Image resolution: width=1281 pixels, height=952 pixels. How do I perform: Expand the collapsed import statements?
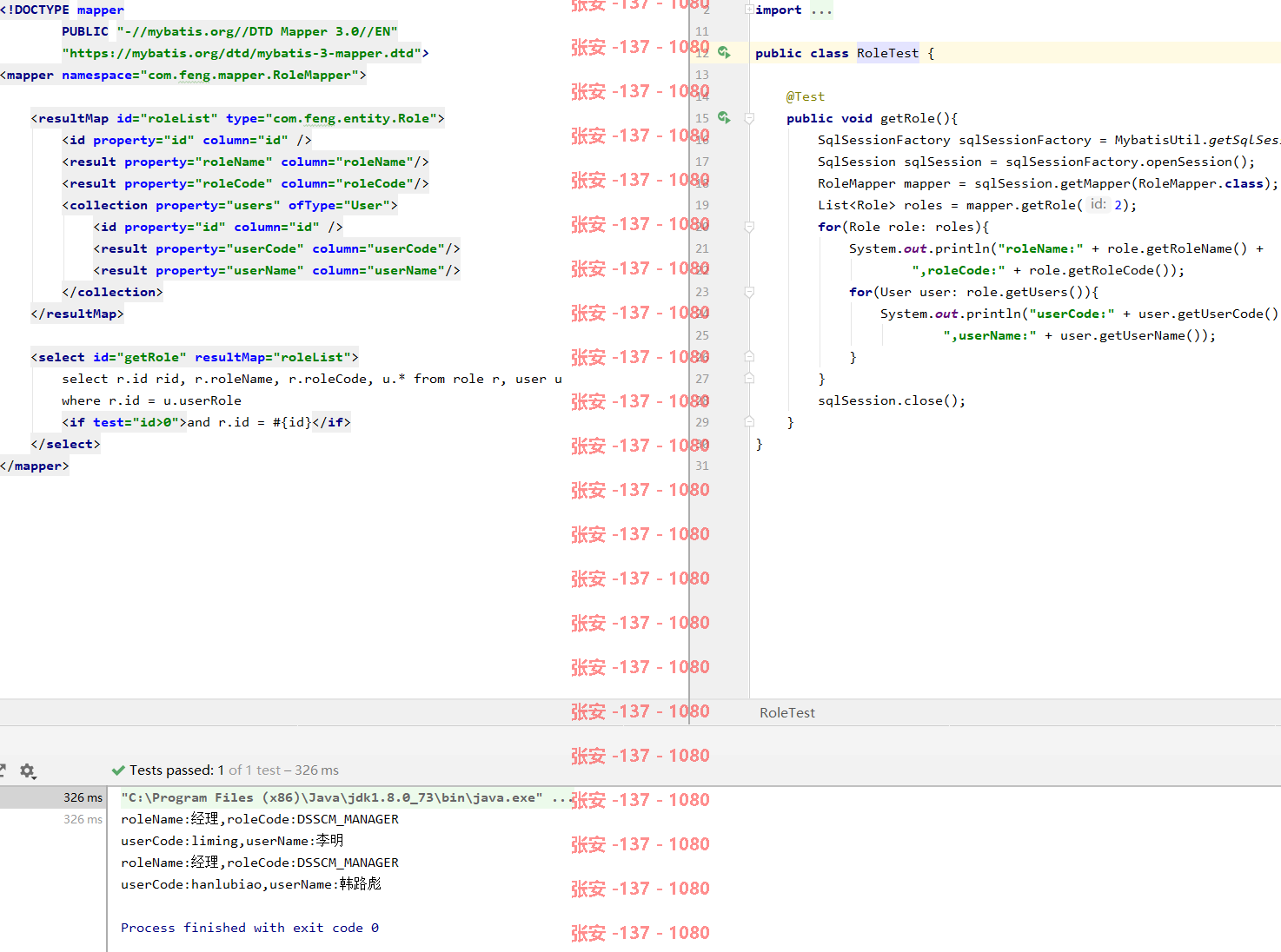(x=749, y=10)
